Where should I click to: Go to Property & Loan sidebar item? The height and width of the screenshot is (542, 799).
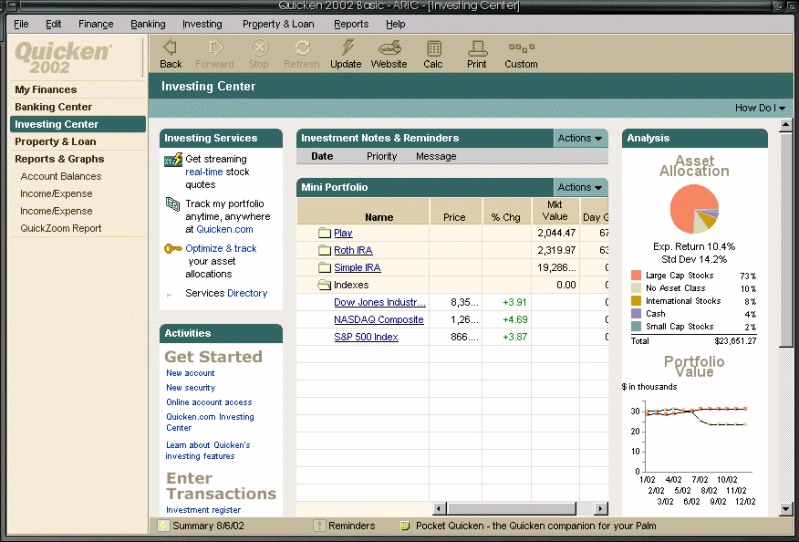56,142
